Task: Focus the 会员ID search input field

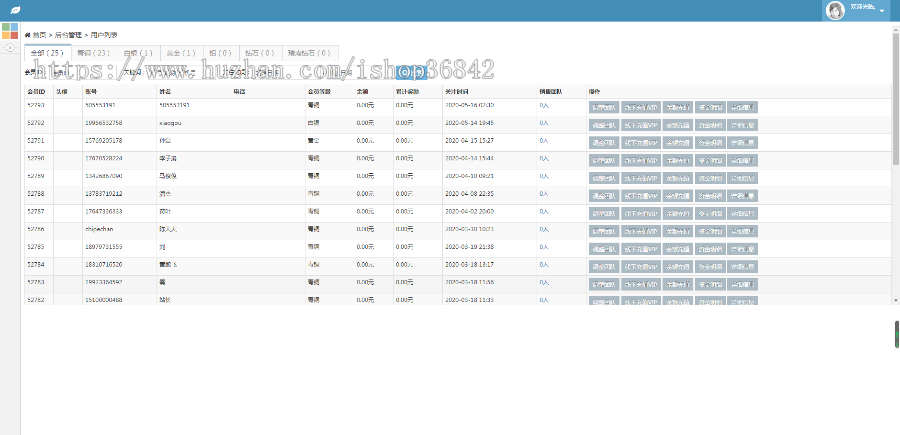Action: click(x=75, y=72)
